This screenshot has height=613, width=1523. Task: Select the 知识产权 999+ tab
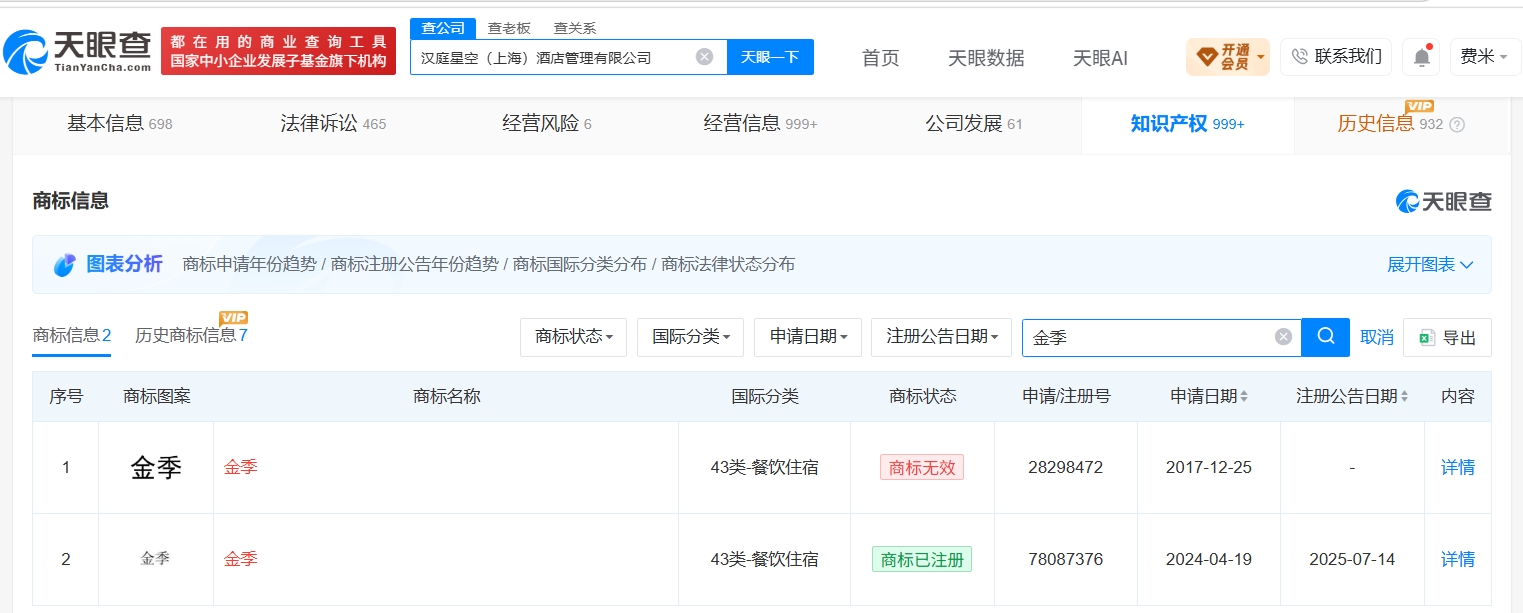coord(1187,124)
